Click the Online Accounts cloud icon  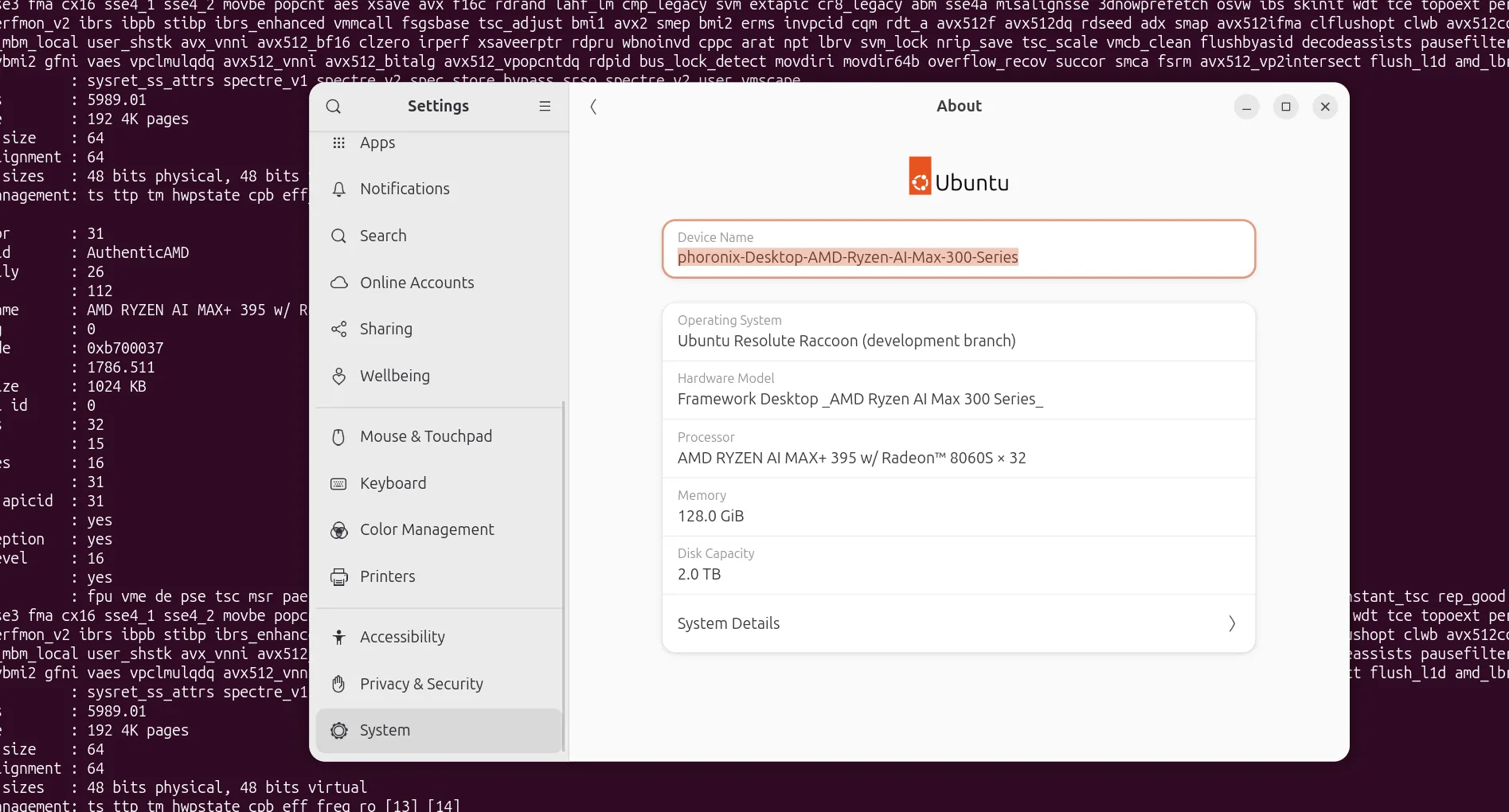pos(339,283)
